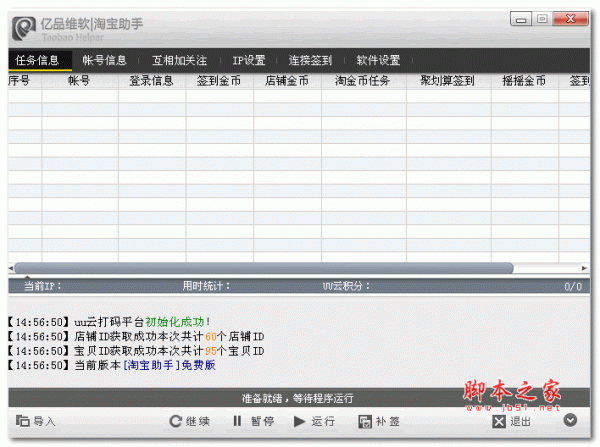Open the 任务信息 tab

[x=39, y=60]
